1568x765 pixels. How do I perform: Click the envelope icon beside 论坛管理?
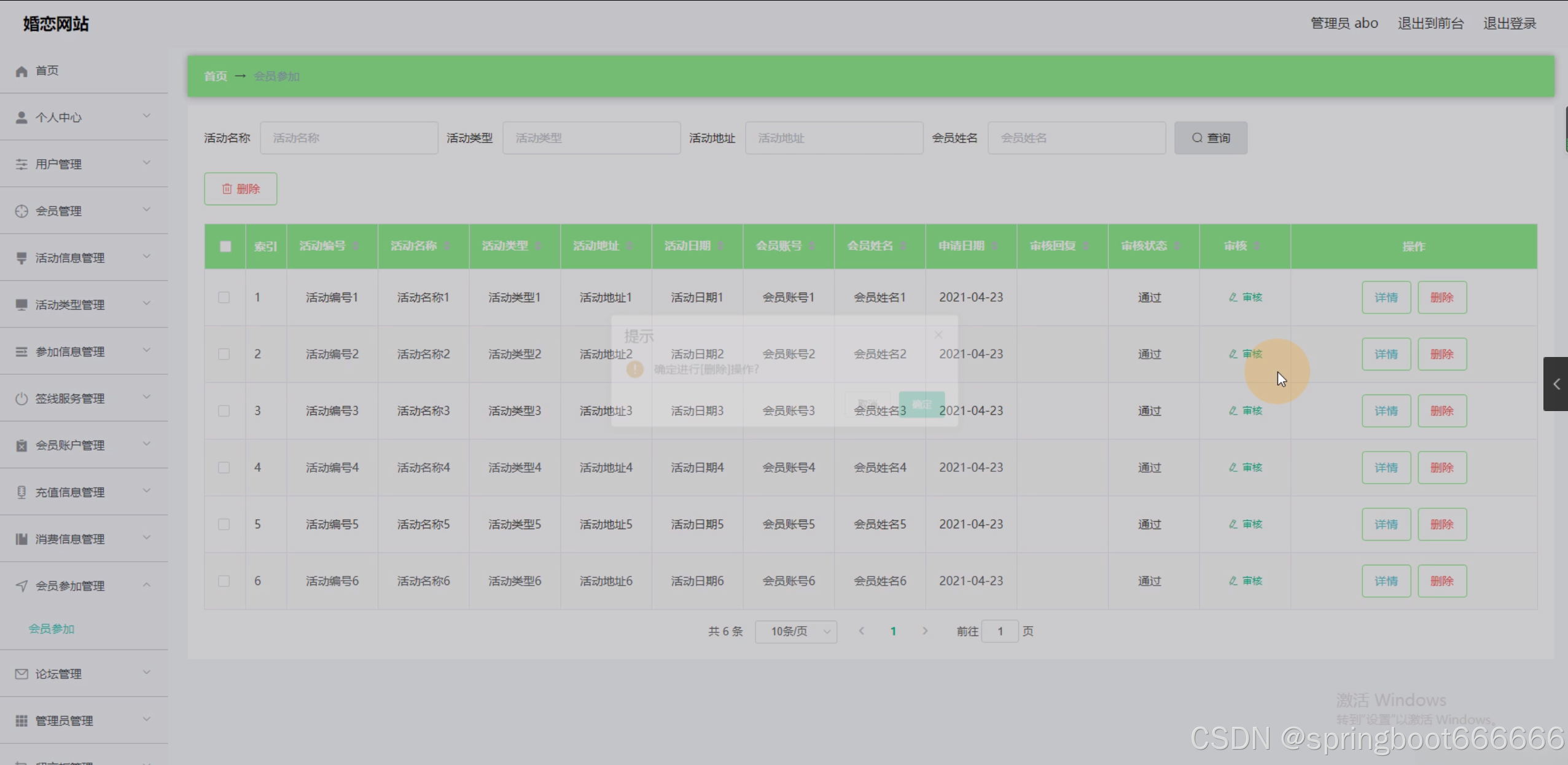tap(21, 674)
